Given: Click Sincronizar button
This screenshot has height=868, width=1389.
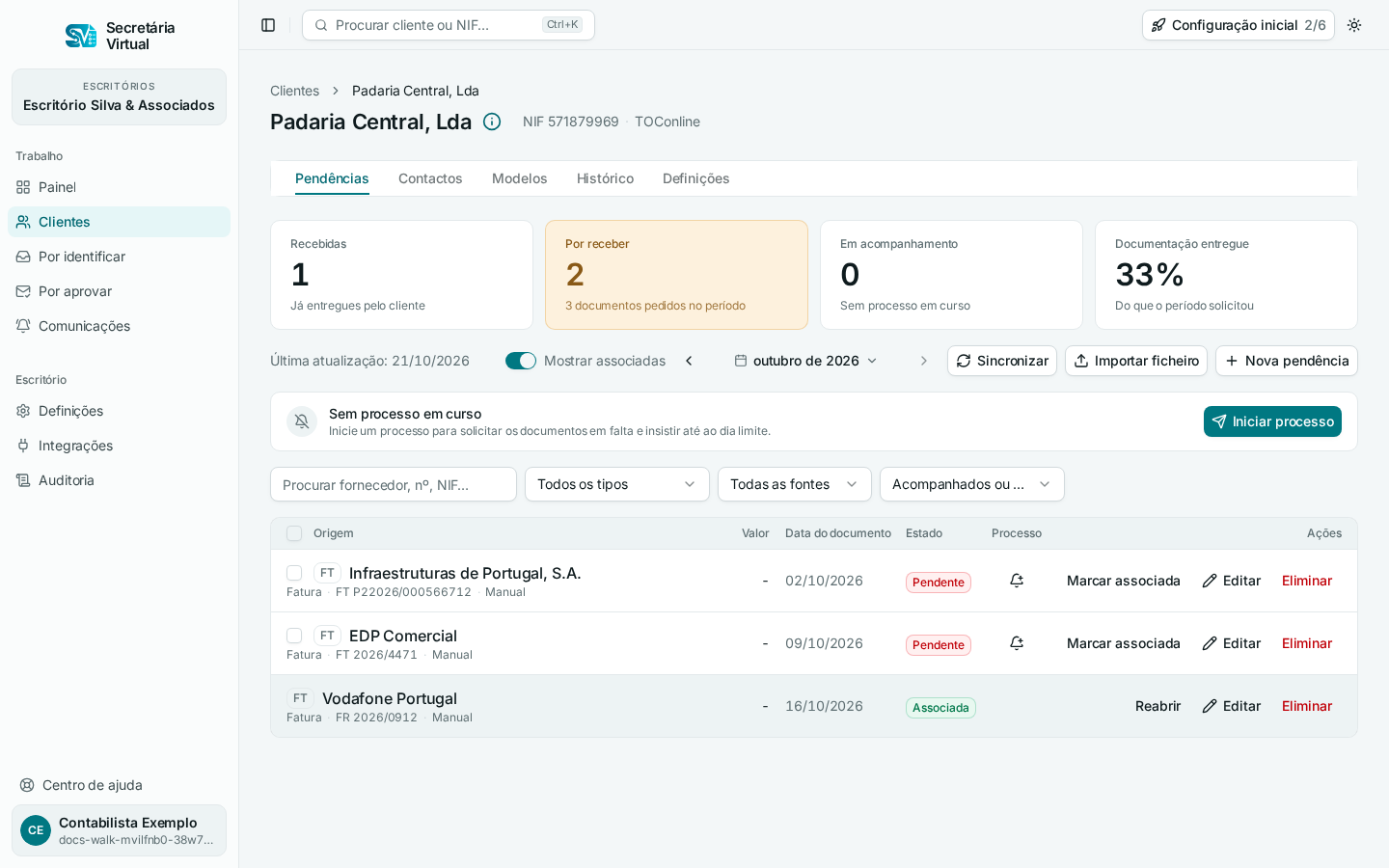Looking at the screenshot, I should [1002, 361].
